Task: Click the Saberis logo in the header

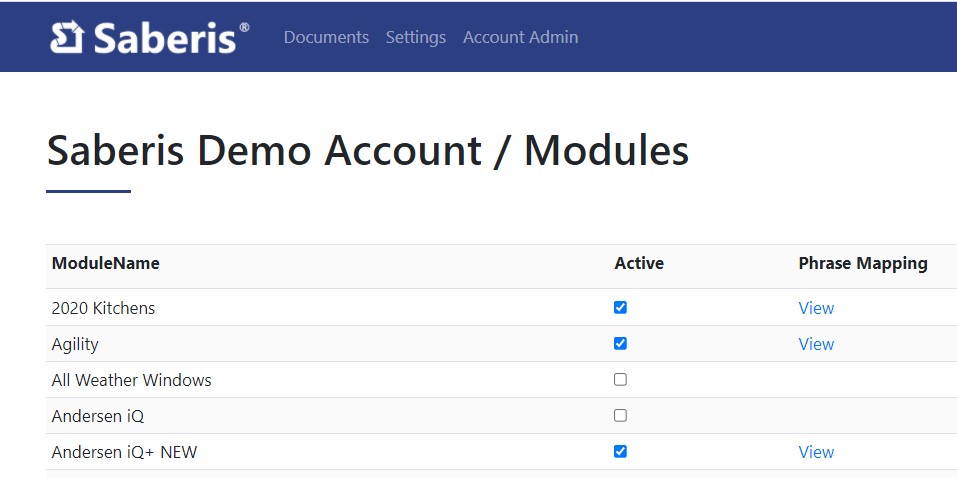Action: (148, 37)
